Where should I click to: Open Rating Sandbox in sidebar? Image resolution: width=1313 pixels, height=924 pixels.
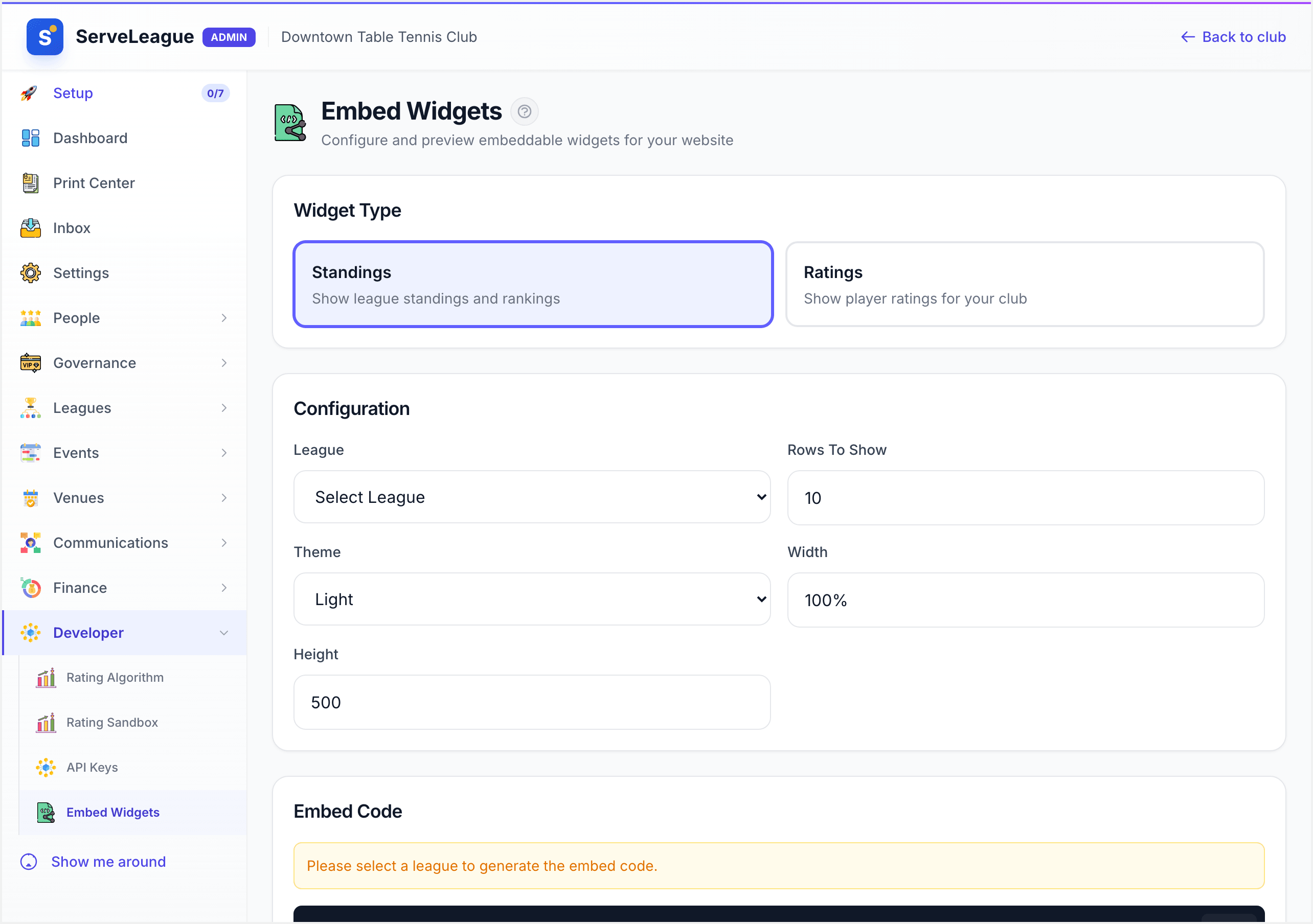133,723
